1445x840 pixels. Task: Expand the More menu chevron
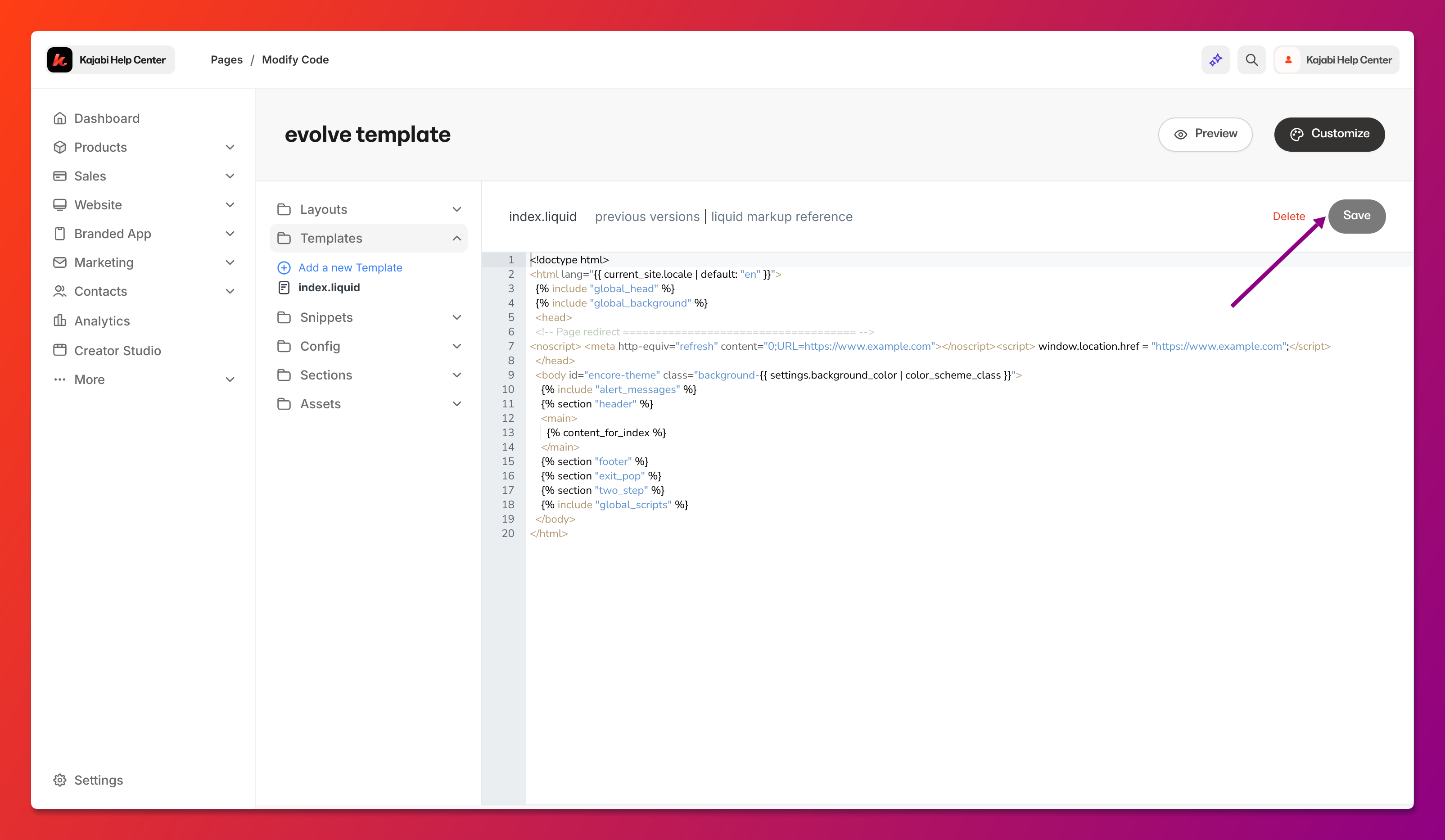coord(230,379)
